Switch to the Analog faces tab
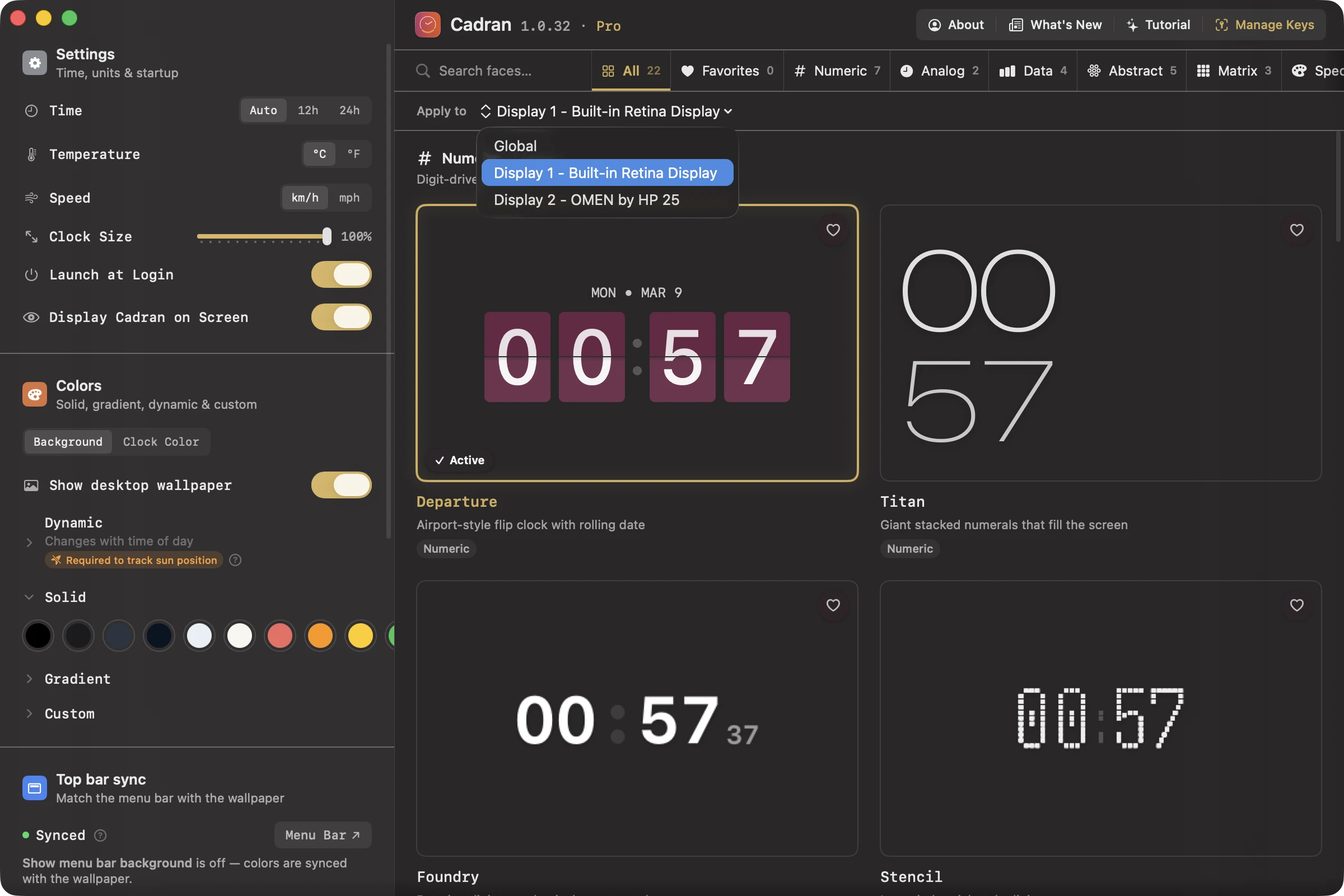 (x=940, y=71)
